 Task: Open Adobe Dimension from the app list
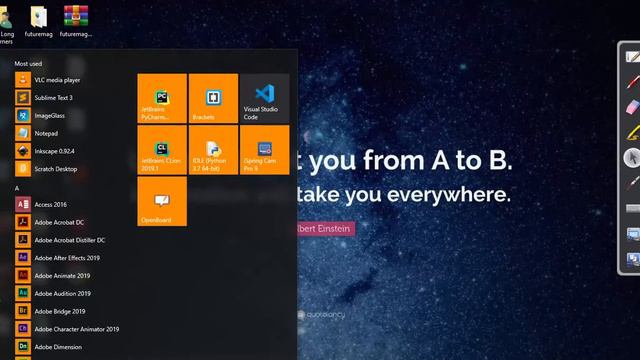pos(67,347)
